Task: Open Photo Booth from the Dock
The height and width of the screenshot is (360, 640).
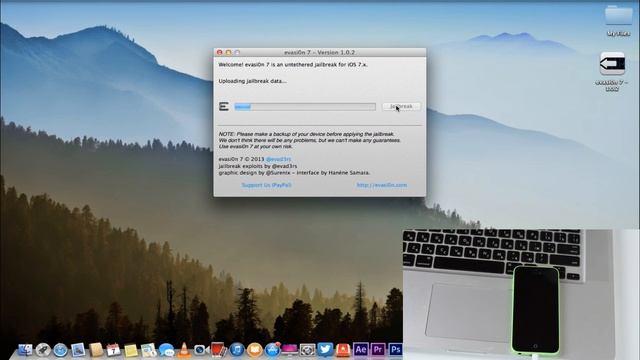Action: click(219, 350)
